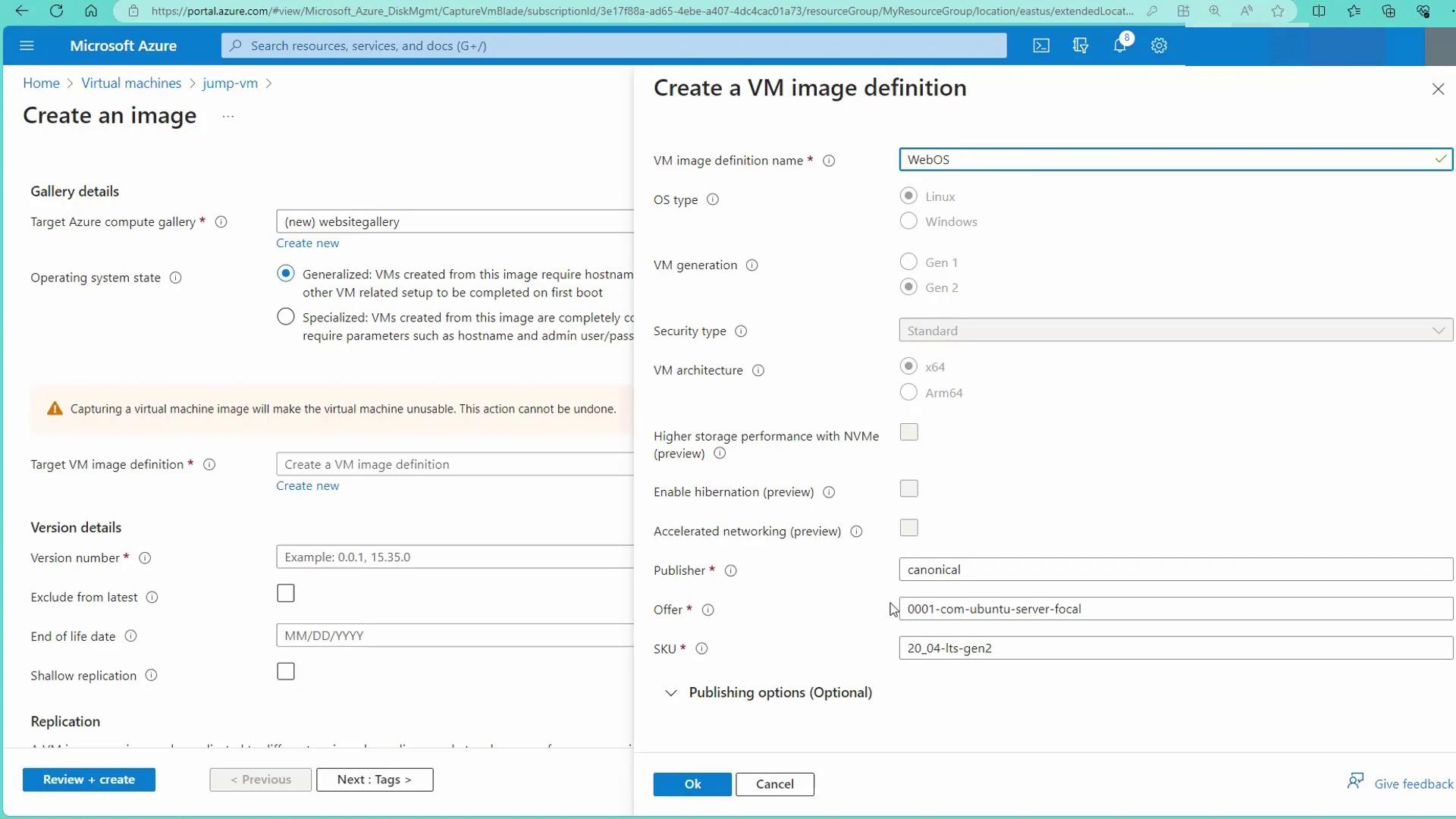Open more options ellipsis beside Create an image
The image size is (1456, 819).
228,116
